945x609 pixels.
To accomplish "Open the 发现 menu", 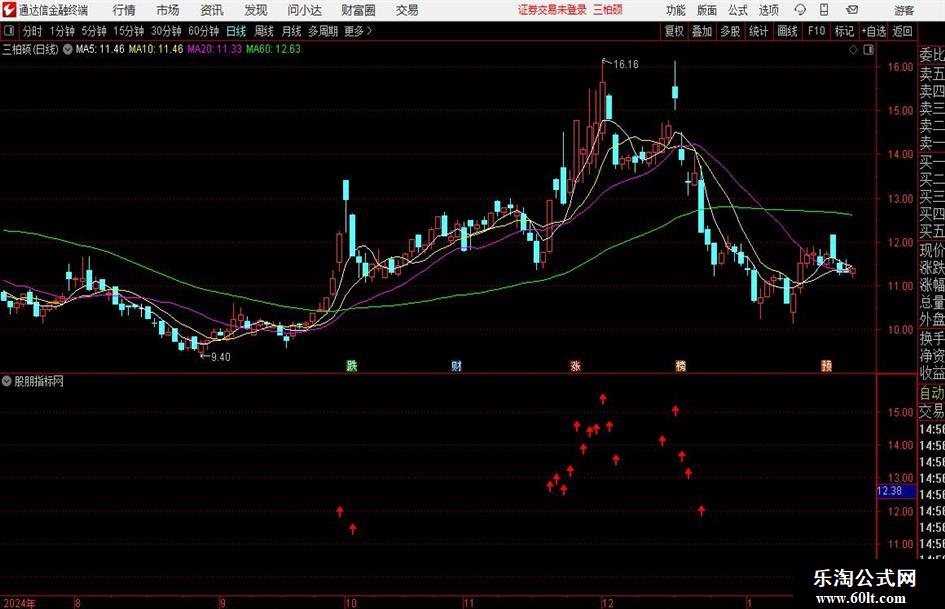I will 256,10.
